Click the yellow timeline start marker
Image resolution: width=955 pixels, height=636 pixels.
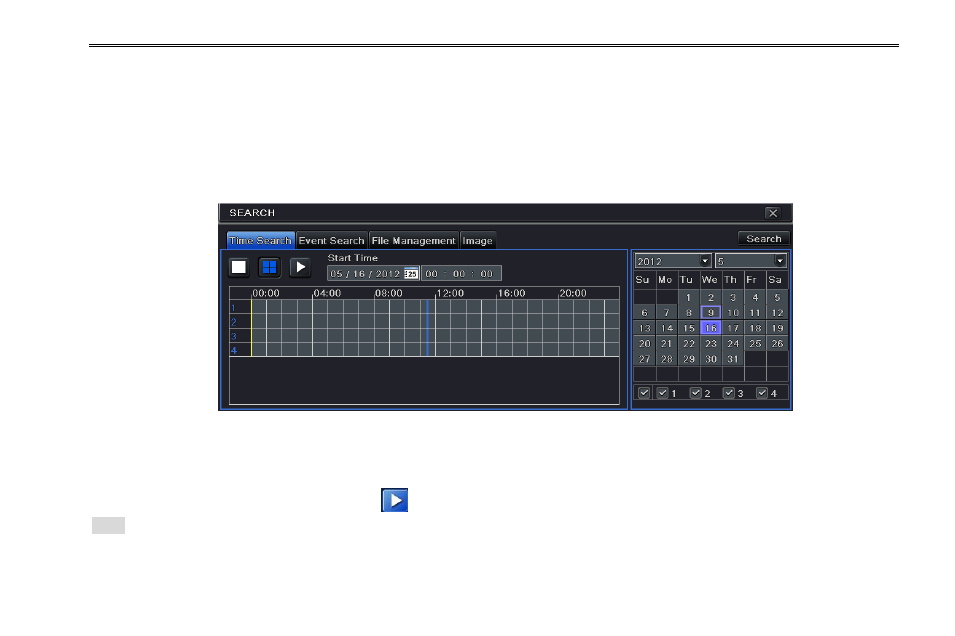pyautogui.click(x=252, y=328)
